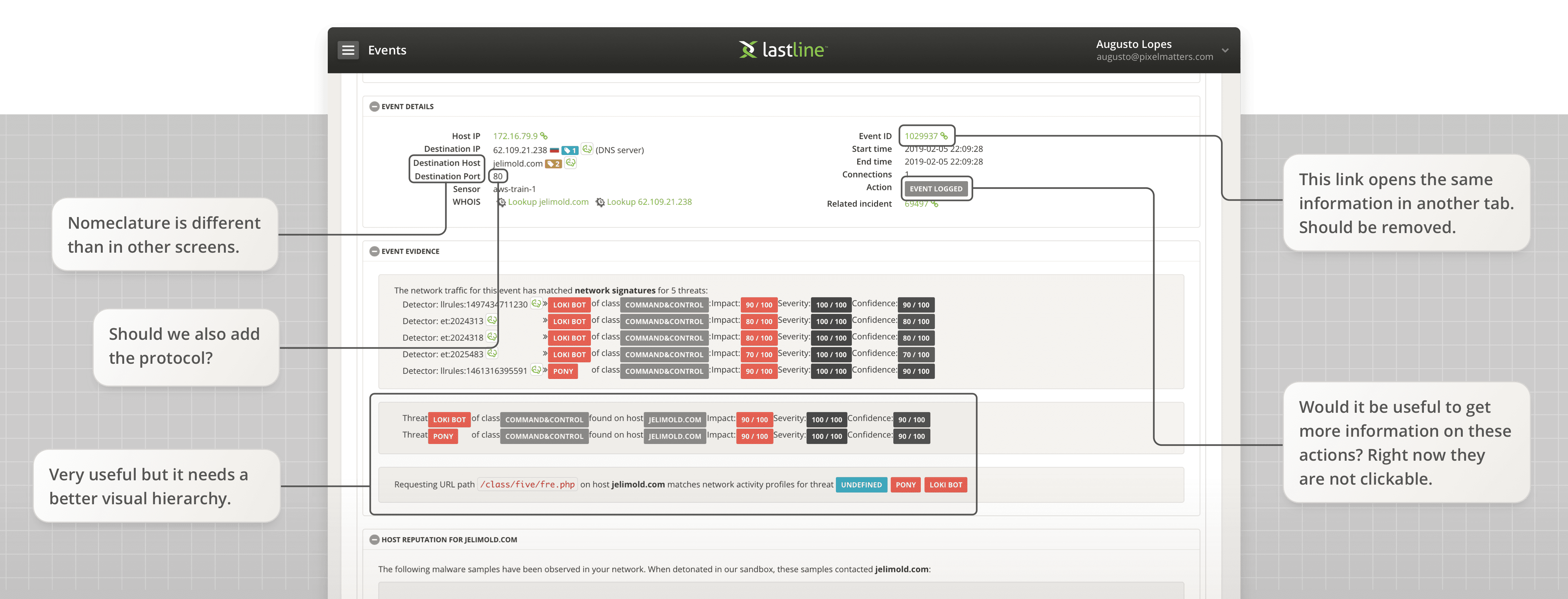Viewport: 1568px width, 599px height.
Task: Open the Lookup 62.109.21.238 link
Action: [649, 201]
